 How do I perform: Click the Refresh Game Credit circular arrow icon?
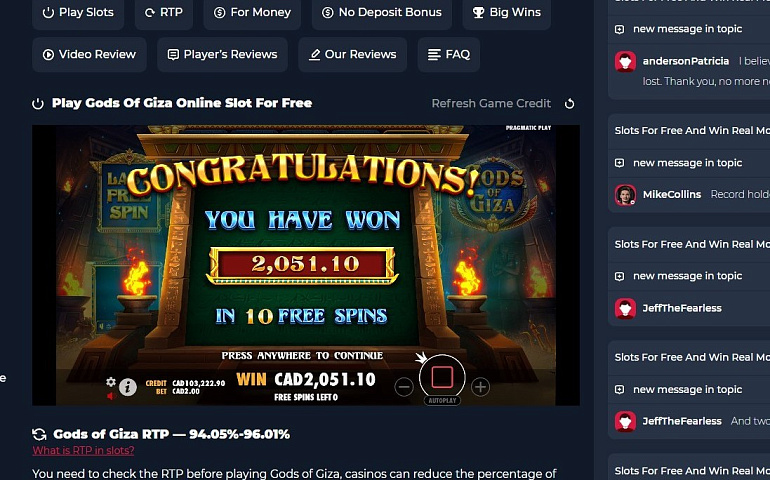pyautogui.click(x=570, y=104)
